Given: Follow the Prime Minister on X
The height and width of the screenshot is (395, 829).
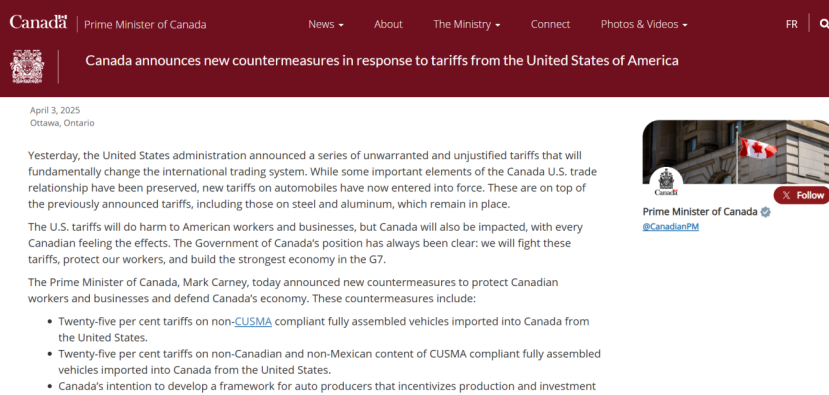Looking at the screenshot, I should coord(802,195).
